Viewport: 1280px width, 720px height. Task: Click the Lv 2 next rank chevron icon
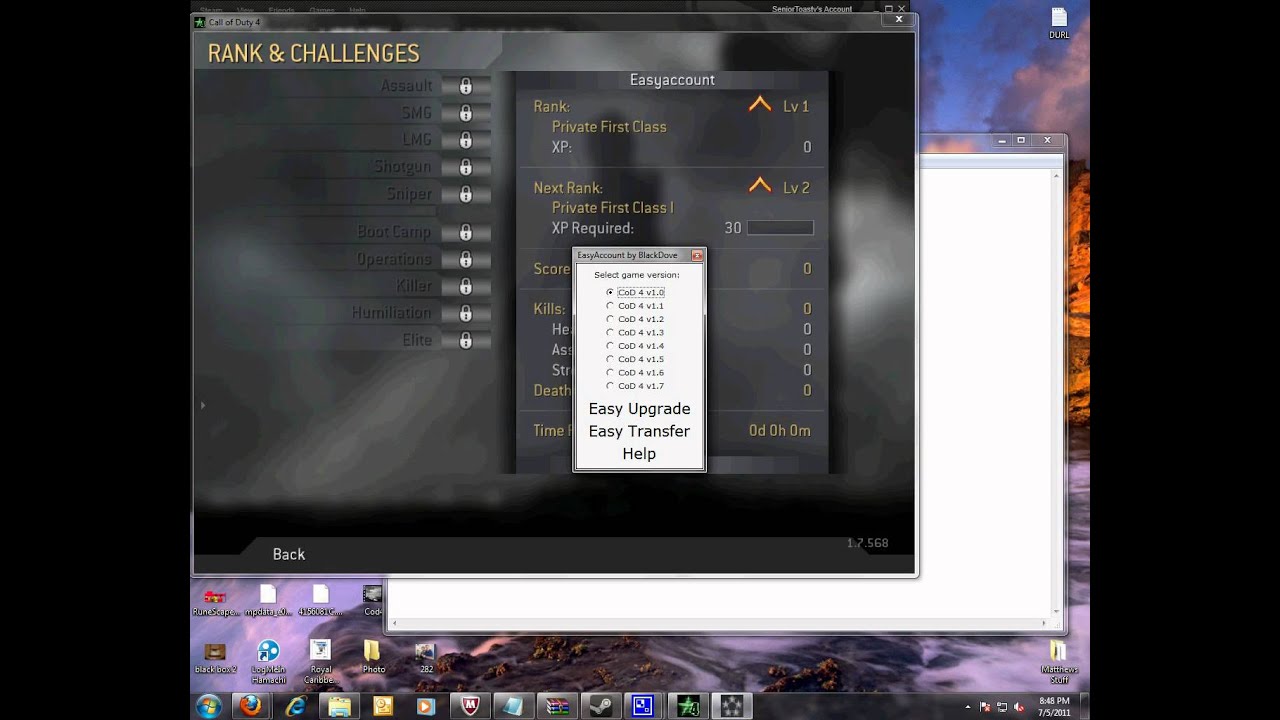(x=760, y=185)
